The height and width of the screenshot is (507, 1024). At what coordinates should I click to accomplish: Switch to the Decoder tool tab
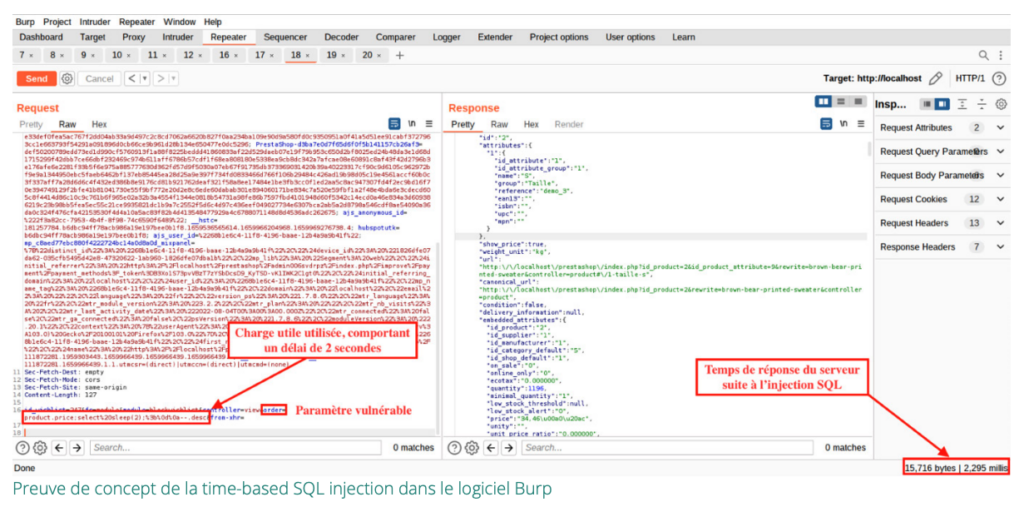[x=342, y=37]
